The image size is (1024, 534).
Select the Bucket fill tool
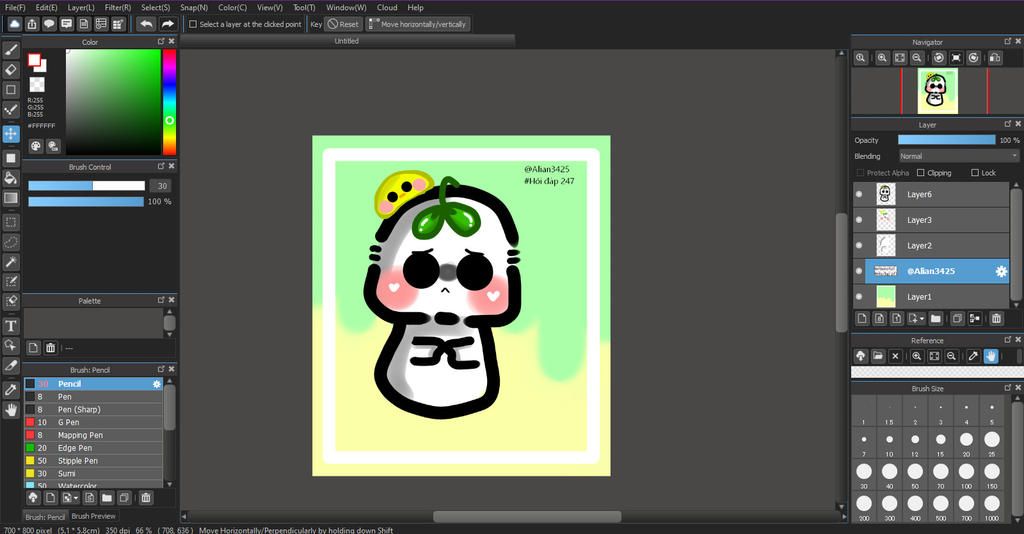(11, 178)
